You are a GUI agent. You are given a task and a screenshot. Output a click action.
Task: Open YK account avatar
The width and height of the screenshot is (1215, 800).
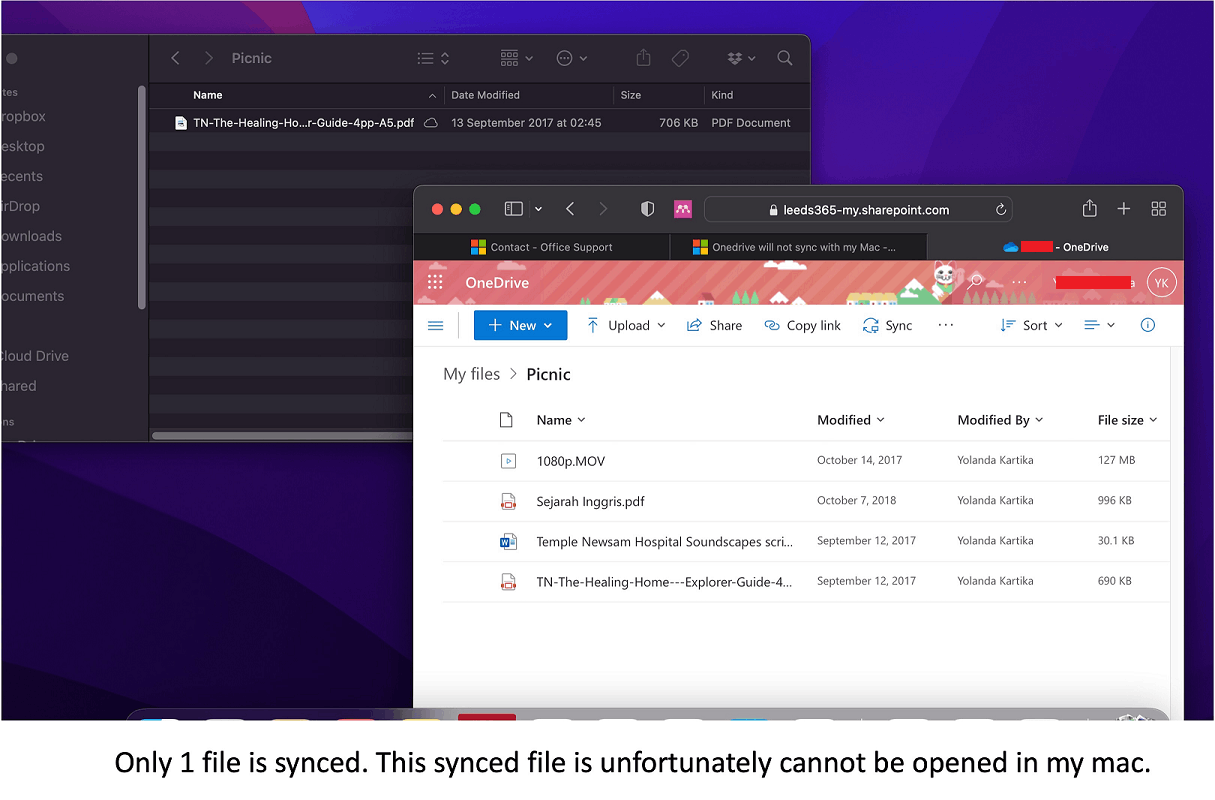(1162, 283)
